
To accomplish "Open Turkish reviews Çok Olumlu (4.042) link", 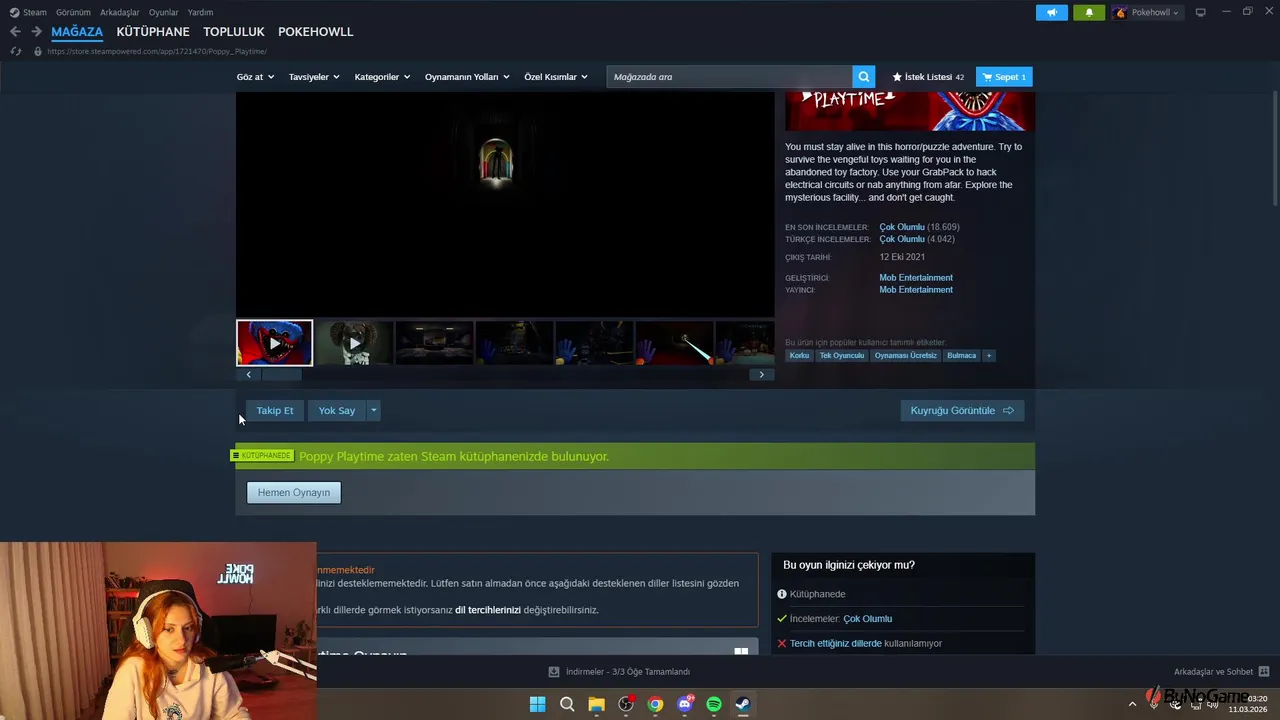I will (917, 239).
